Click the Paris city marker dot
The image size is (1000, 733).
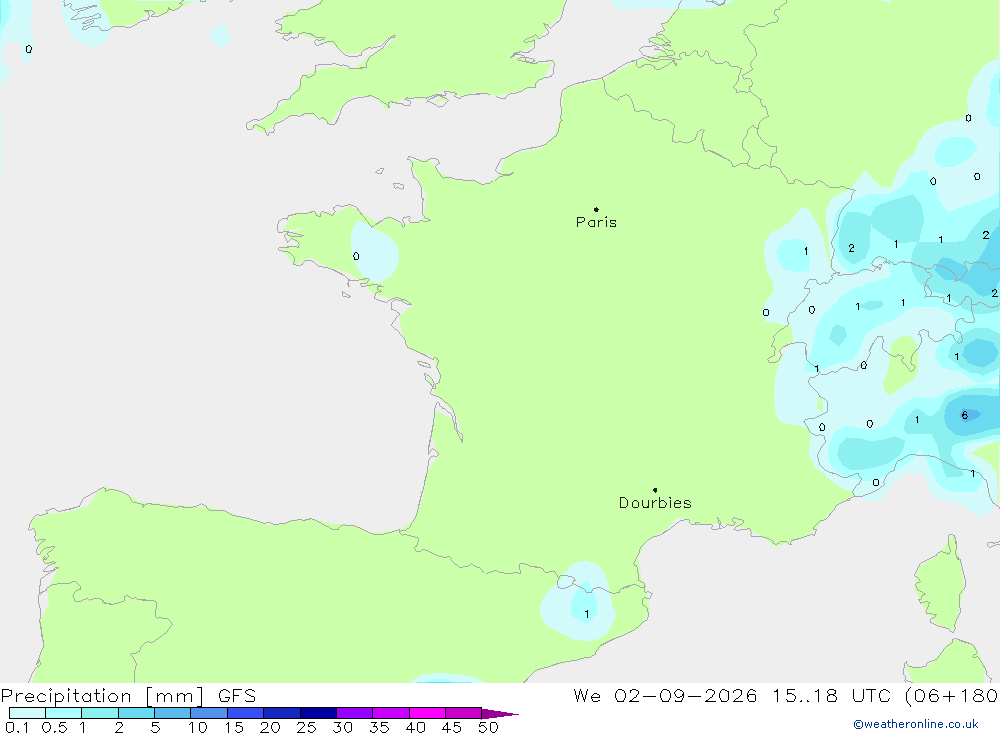[x=596, y=209]
